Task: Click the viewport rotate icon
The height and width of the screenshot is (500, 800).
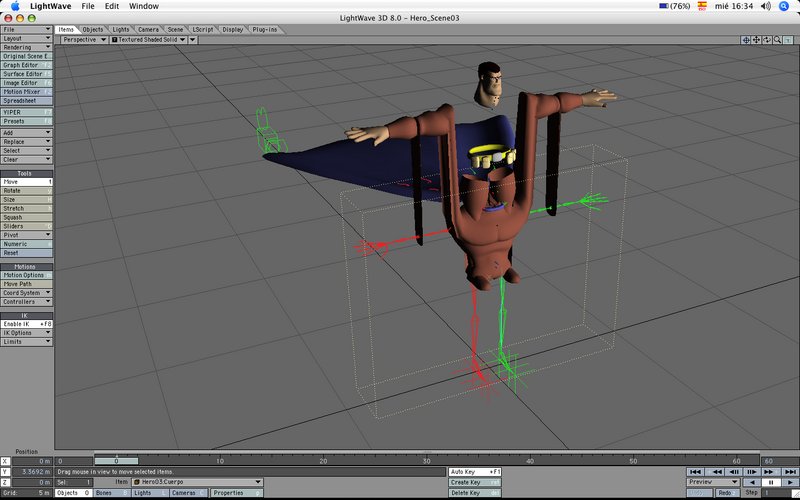Action: pos(767,40)
